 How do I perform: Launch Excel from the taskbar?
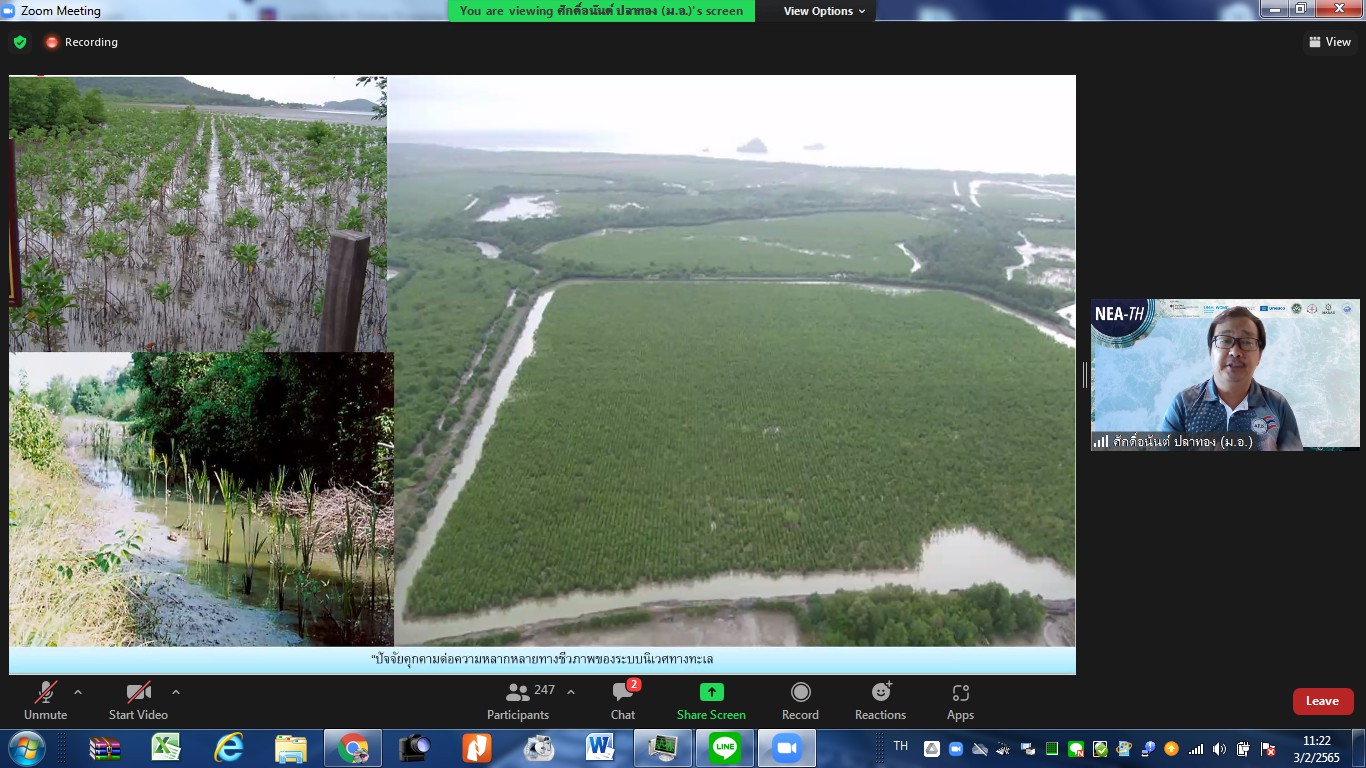(x=166, y=748)
